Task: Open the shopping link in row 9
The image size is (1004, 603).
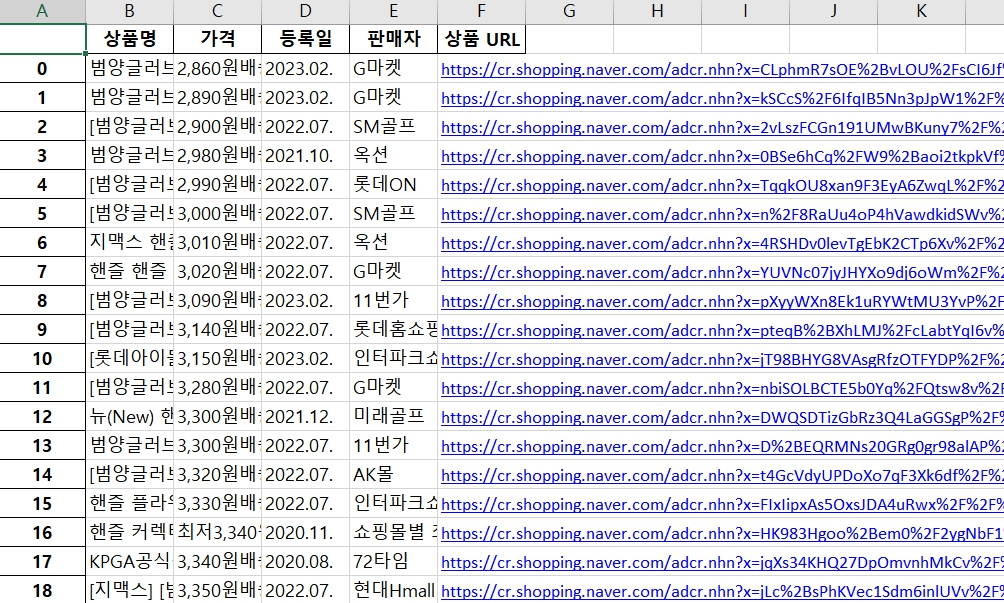Action: [722, 330]
